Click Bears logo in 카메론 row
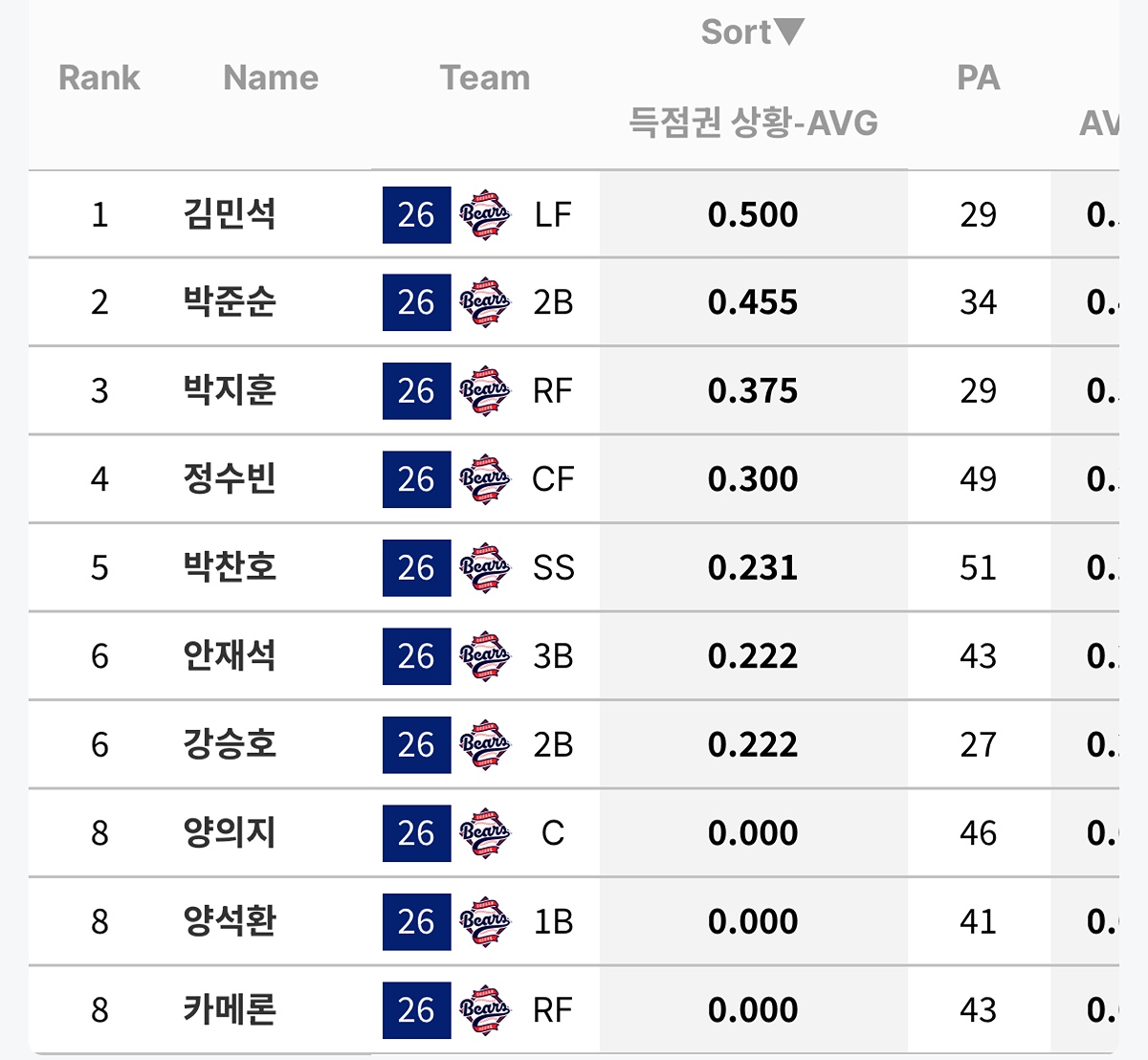Screen dimensions: 1148x1060 [x=485, y=1010]
